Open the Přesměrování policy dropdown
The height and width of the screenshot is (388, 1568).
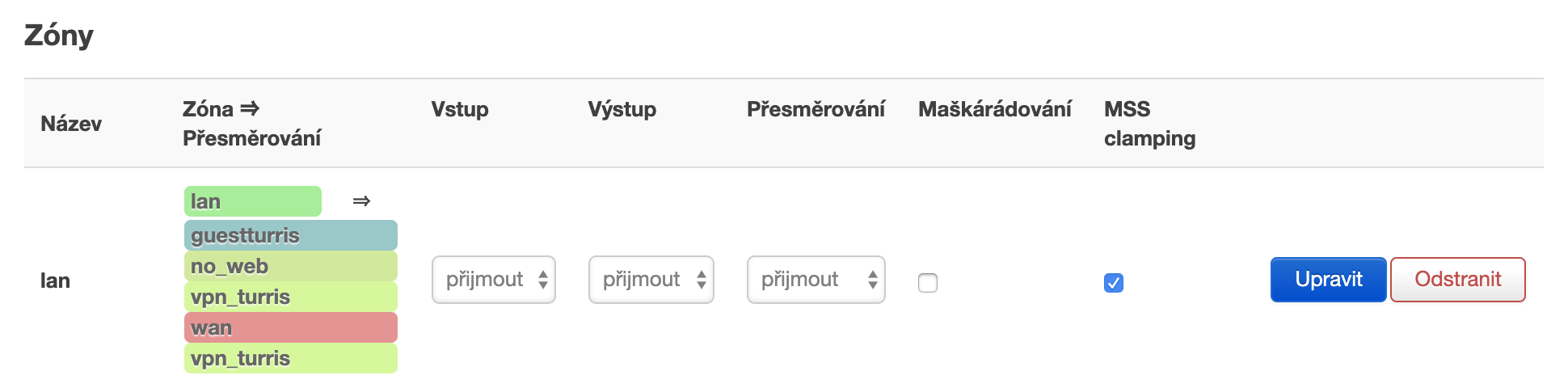(816, 280)
